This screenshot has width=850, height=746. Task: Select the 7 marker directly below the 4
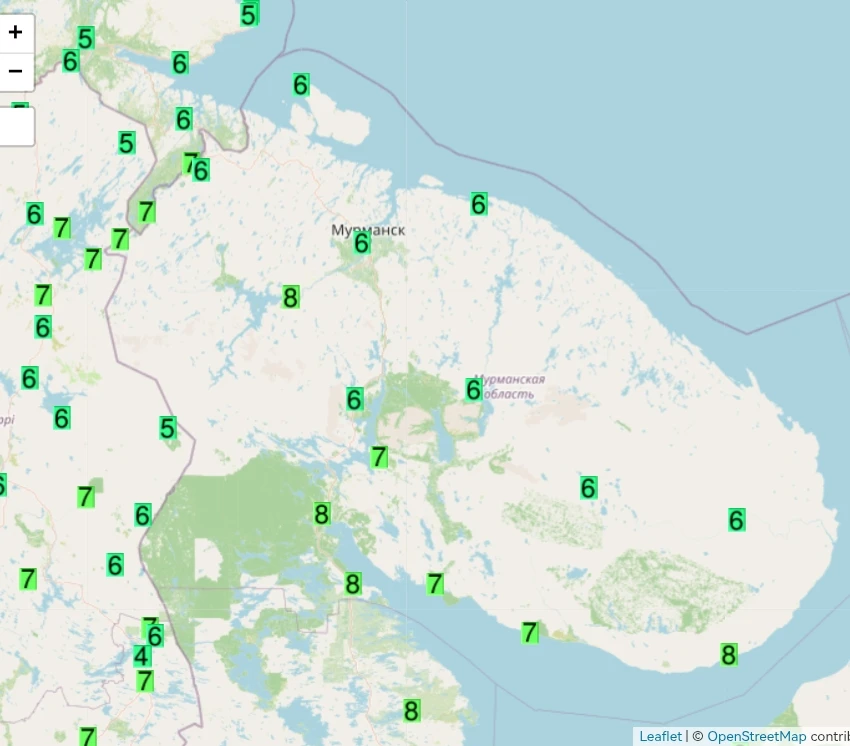145,681
